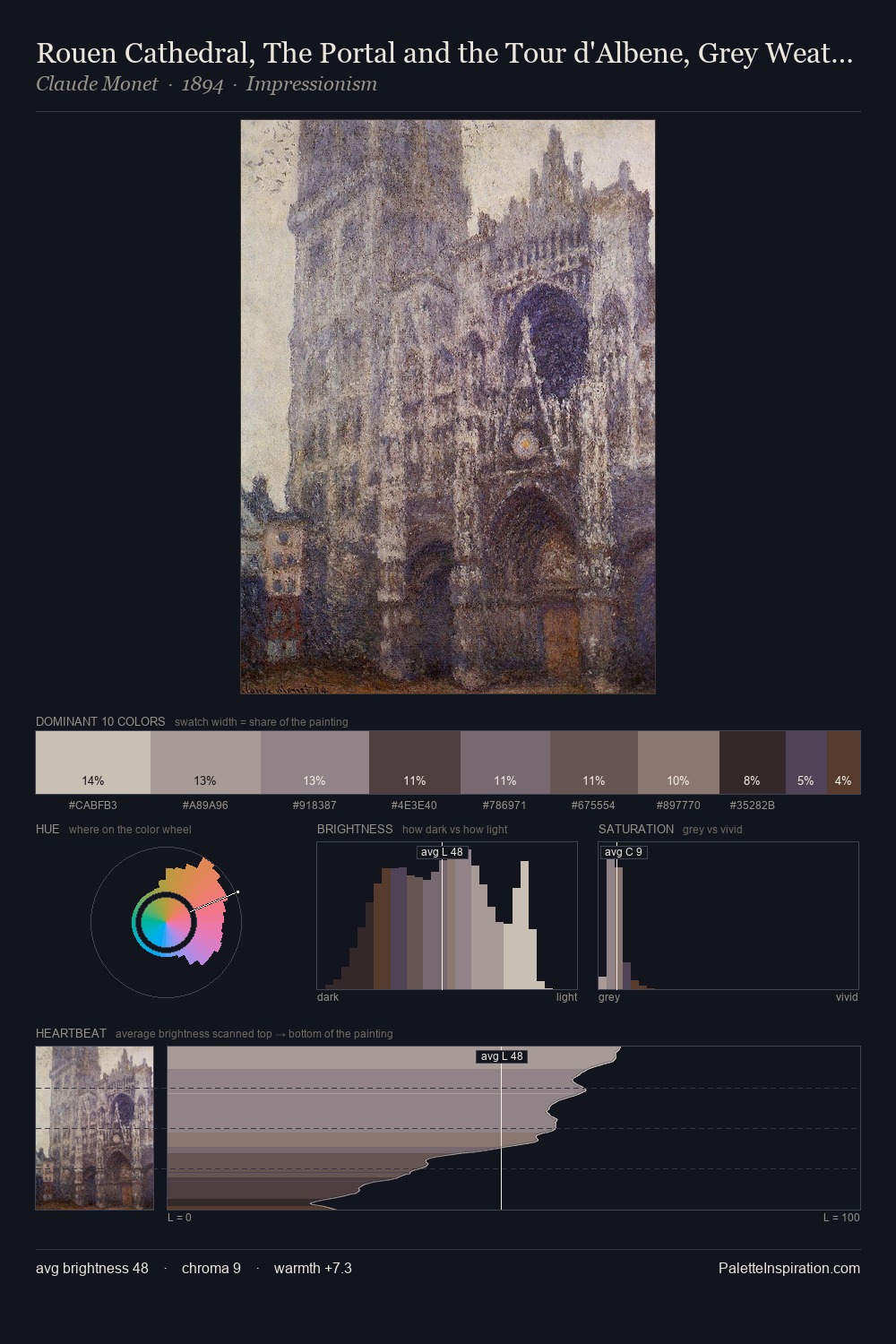Click the 'L = 0' axis label

point(179,1218)
